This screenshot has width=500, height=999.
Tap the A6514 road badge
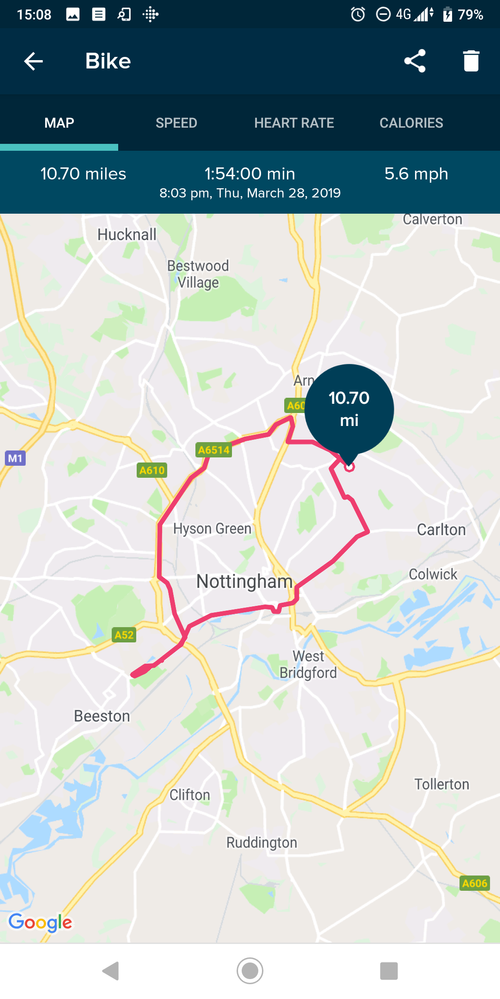coord(213,450)
